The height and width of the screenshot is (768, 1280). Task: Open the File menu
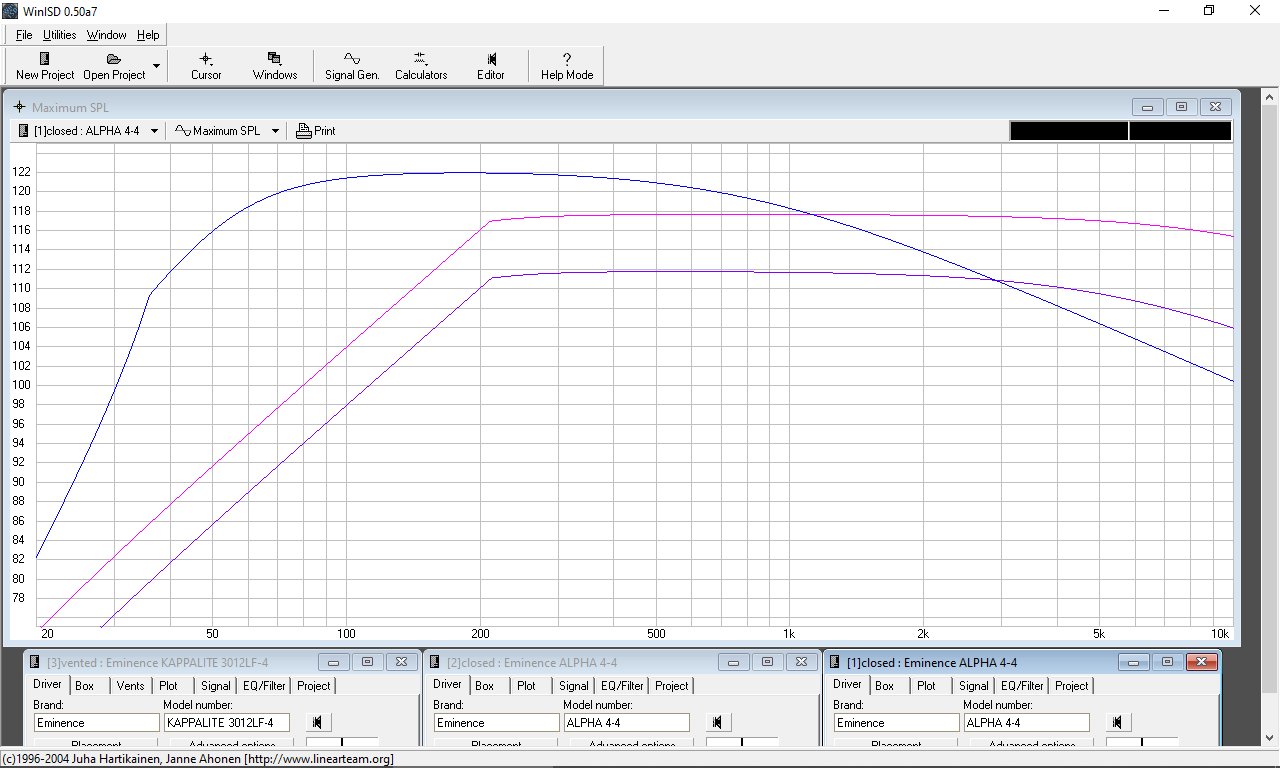24,35
